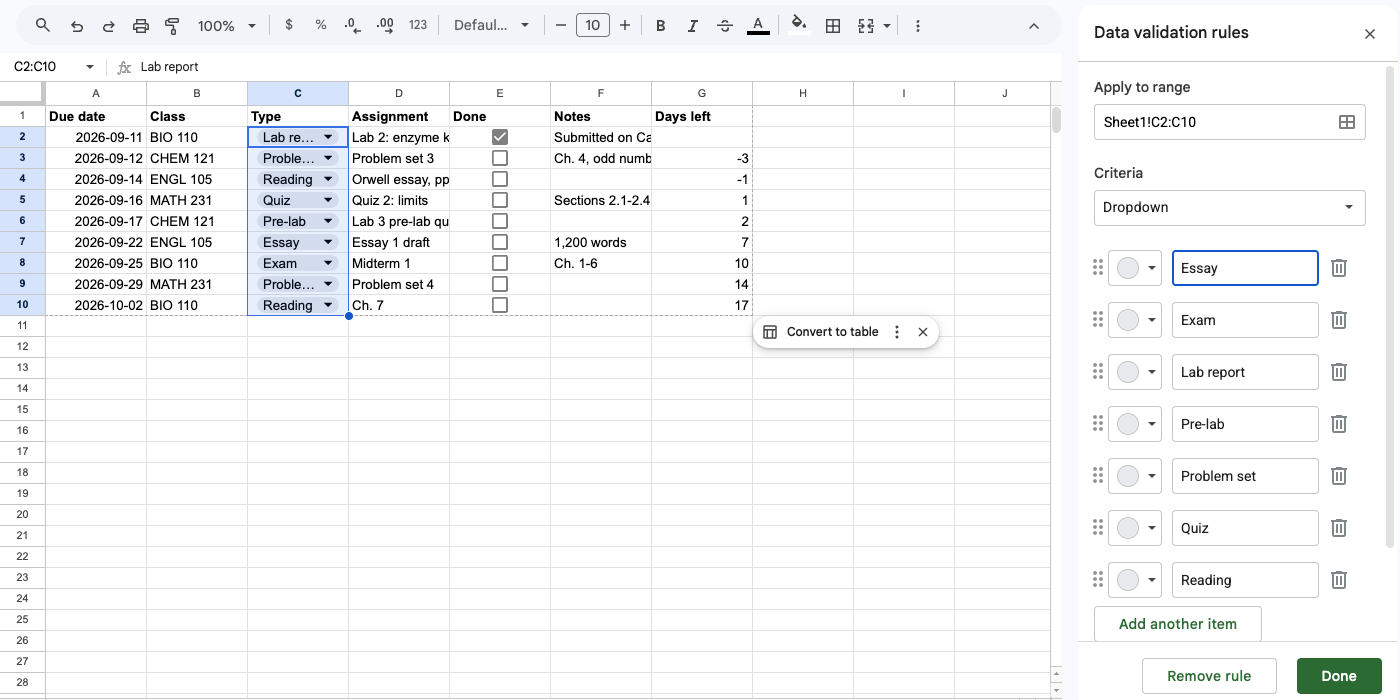Screen dimensions: 1400x700
Task: Click the Apply to range input field
Action: (1230, 122)
